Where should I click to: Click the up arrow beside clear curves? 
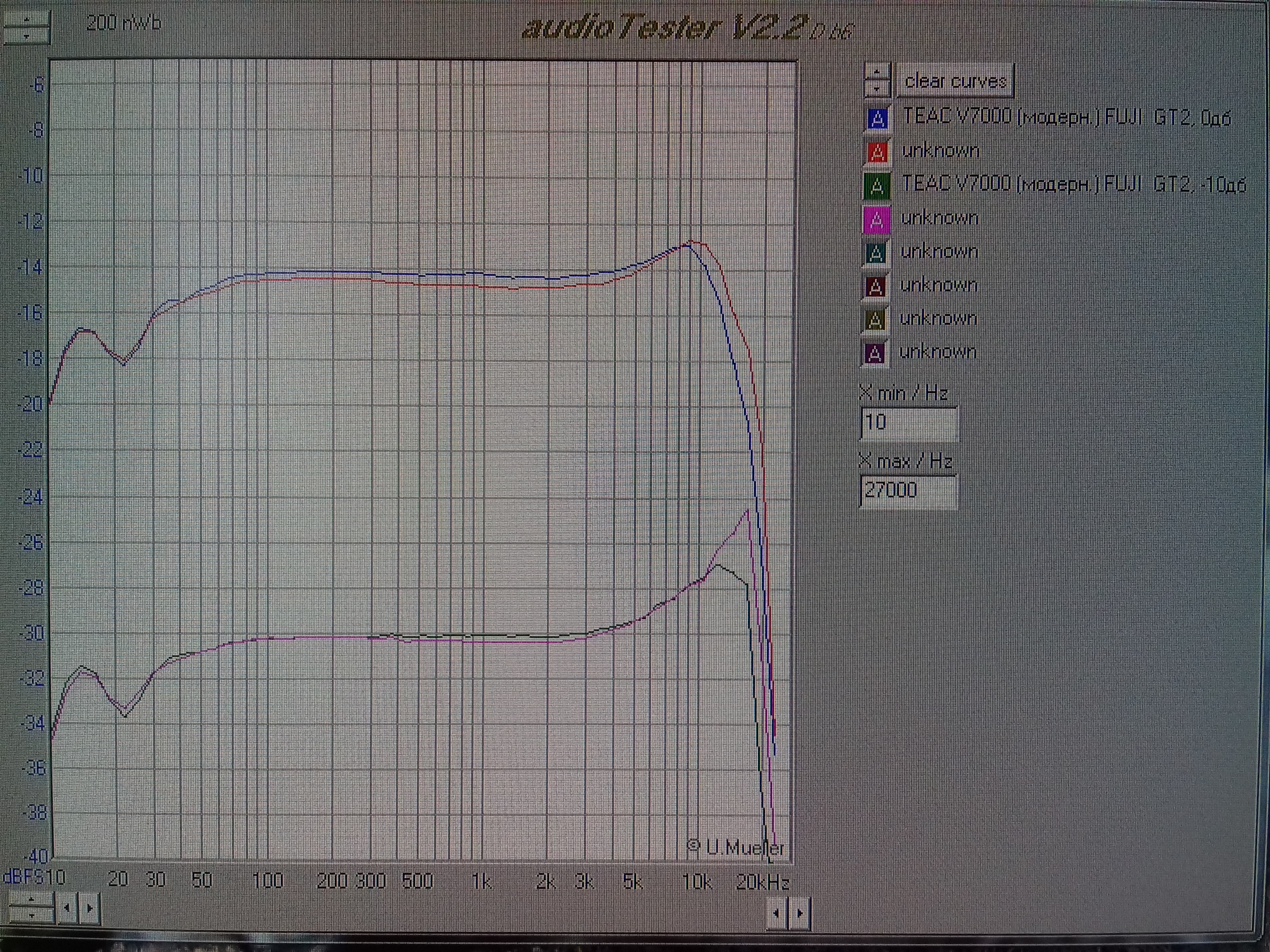pos(877,73)
